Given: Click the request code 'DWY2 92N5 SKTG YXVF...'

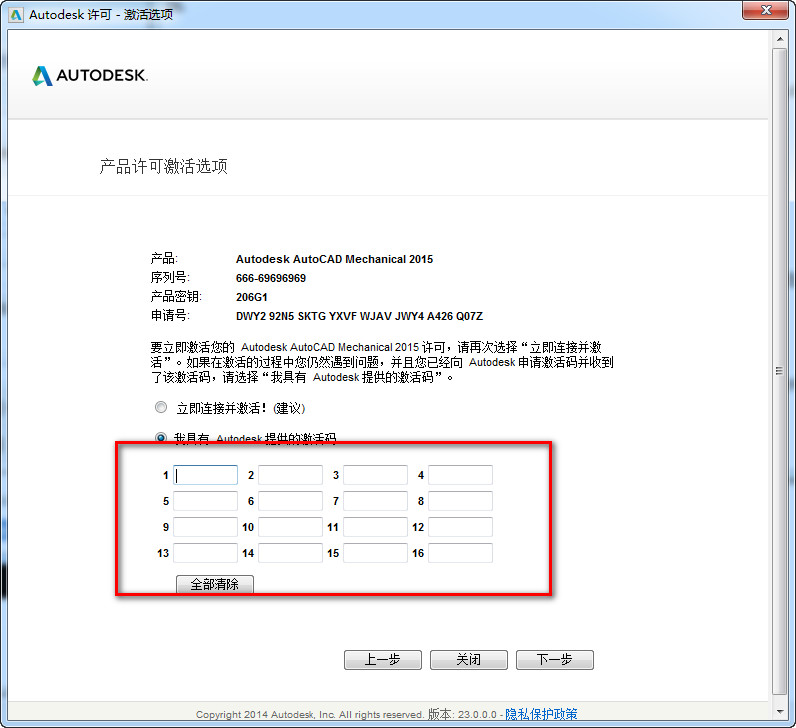Looking at the screenshot, I should [x=359, y=316].
